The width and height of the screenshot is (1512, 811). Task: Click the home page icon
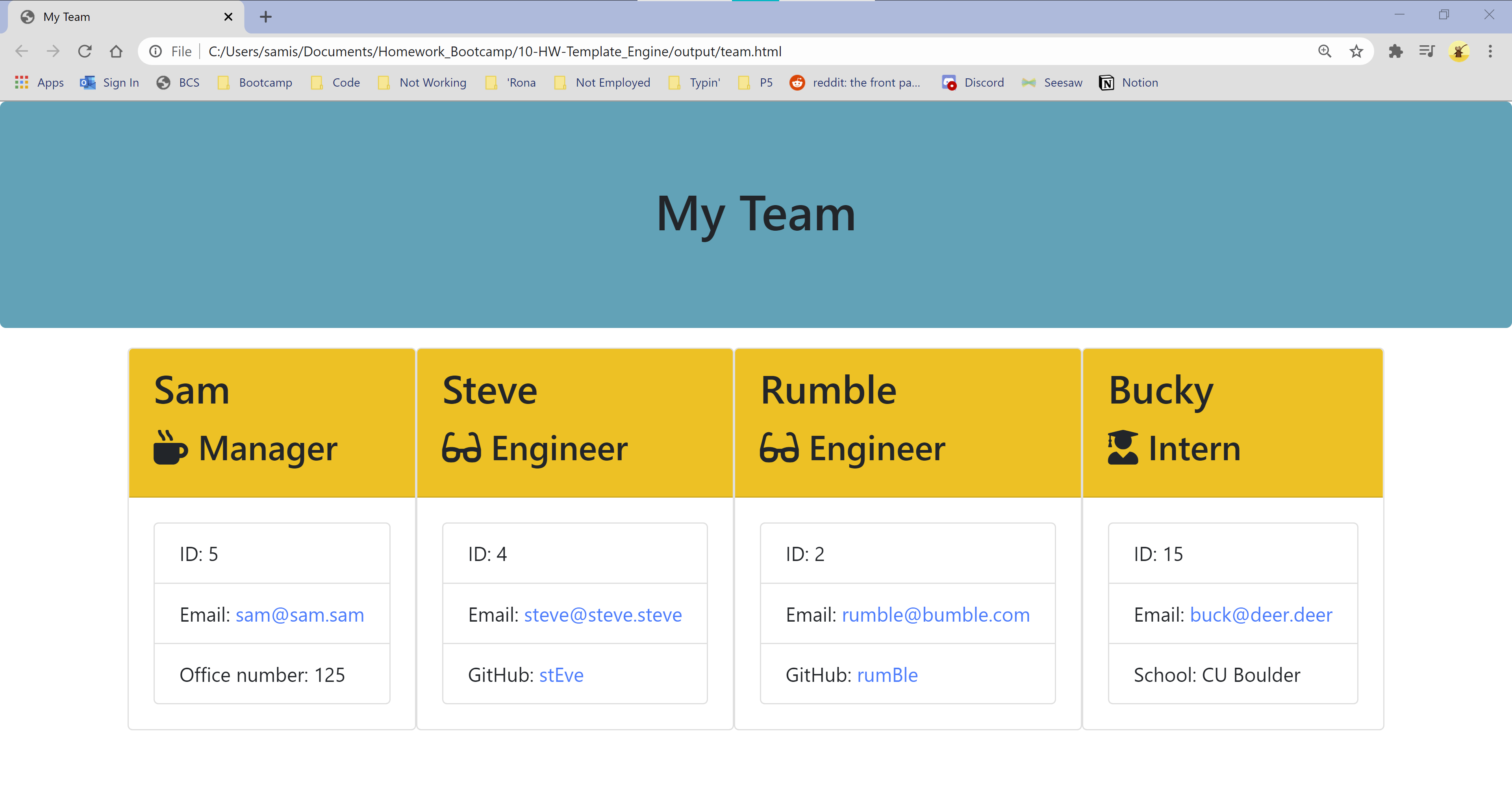pyautogui.click(x=116, y=52)
